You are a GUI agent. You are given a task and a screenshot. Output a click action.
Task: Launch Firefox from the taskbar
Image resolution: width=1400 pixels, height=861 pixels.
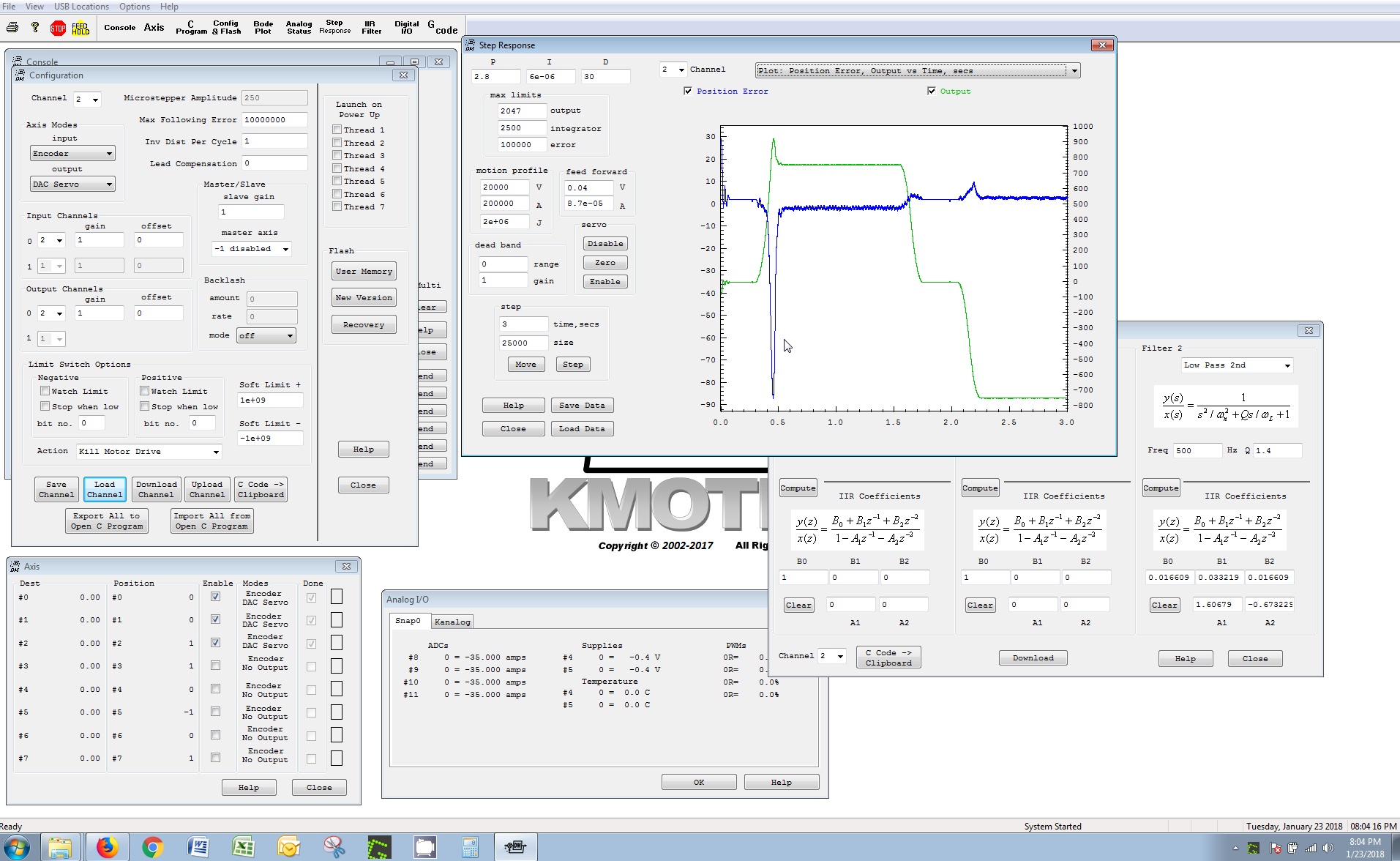coord(107,847)
